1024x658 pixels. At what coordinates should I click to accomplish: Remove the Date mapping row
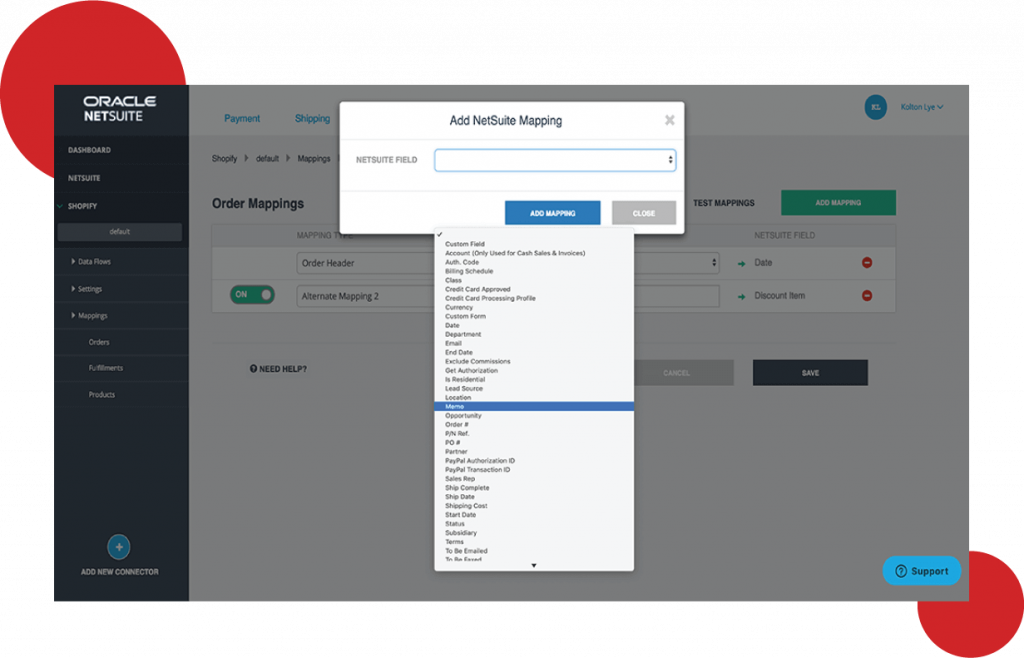coord(867,262)
